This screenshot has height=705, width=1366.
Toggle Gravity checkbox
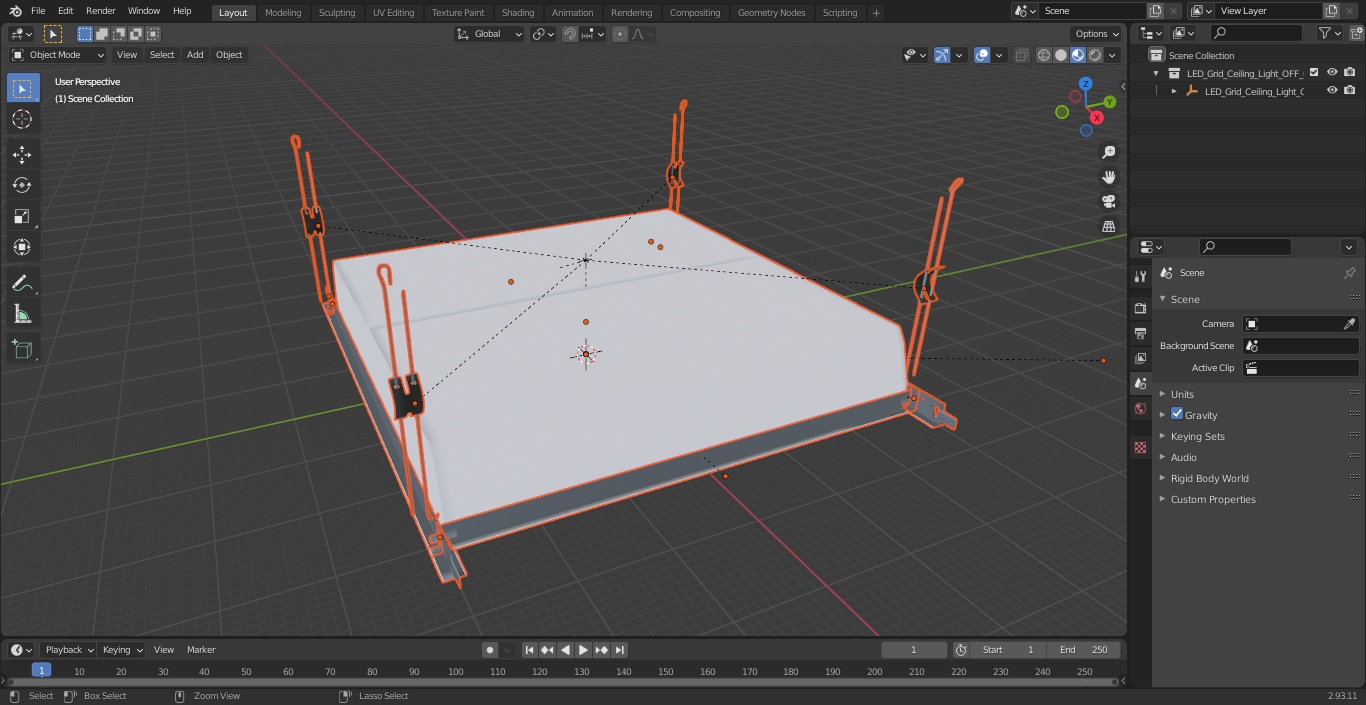pyautogui.click(x=1177, y=414)
